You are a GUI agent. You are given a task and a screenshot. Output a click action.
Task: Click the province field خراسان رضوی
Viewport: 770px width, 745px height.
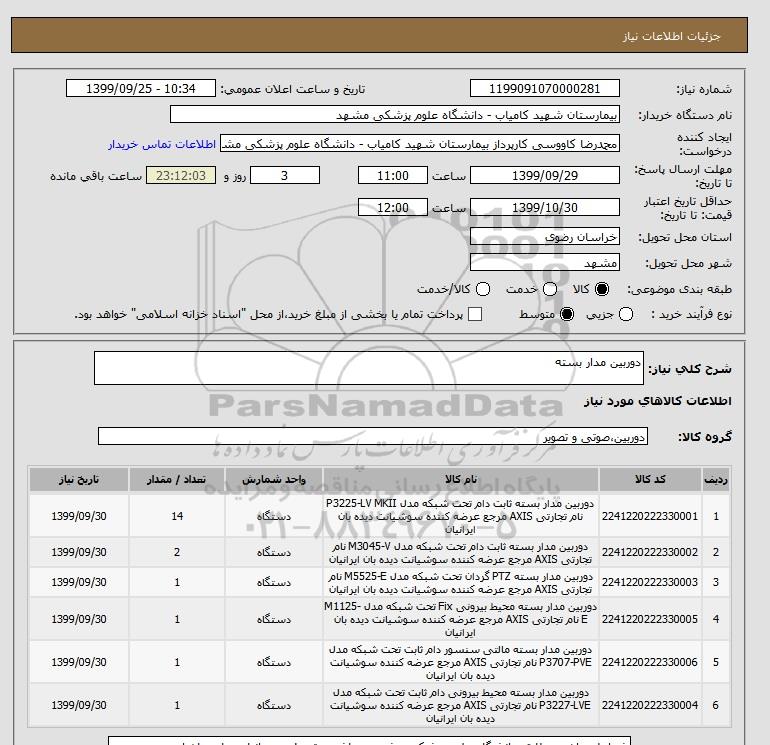point(545,237)
